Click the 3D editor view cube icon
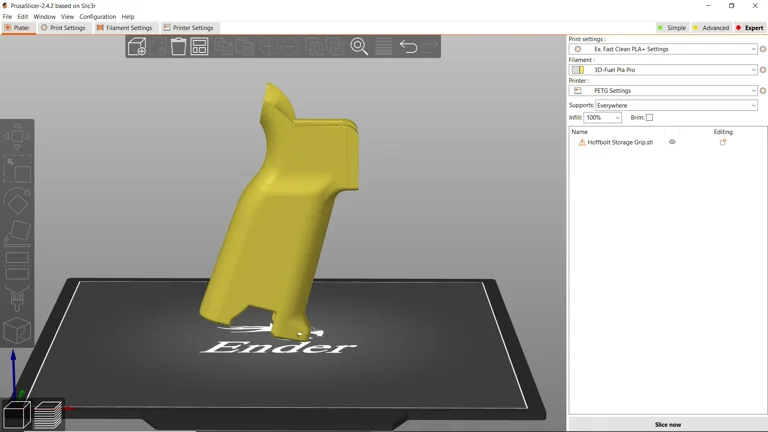The width and height of the screenshot is (768, 432). pos(16,414)
